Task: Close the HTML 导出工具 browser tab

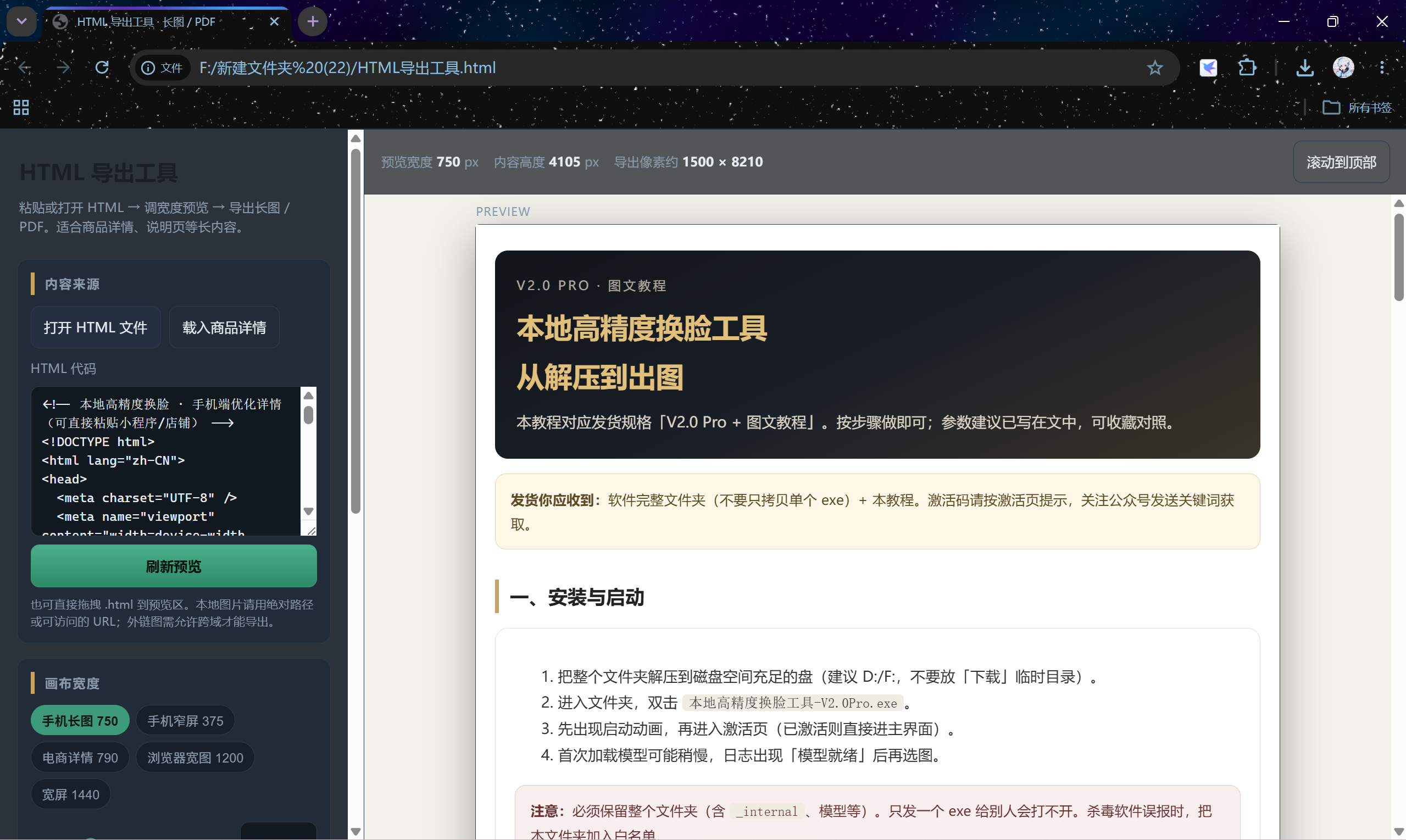Action: tap(274, 21)
